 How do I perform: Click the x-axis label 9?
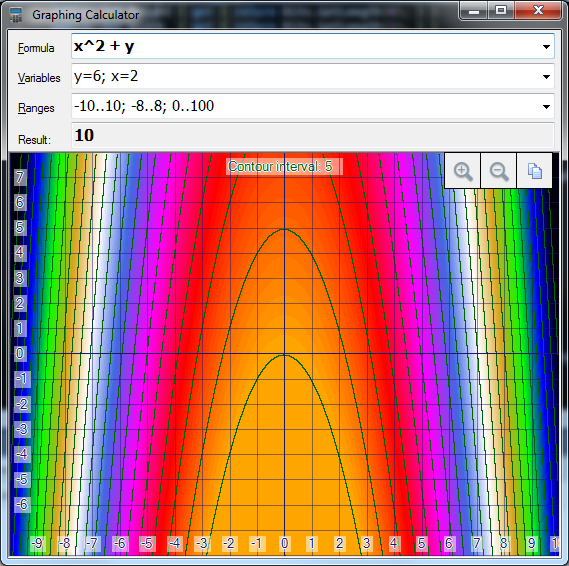[x=531, y=543]
